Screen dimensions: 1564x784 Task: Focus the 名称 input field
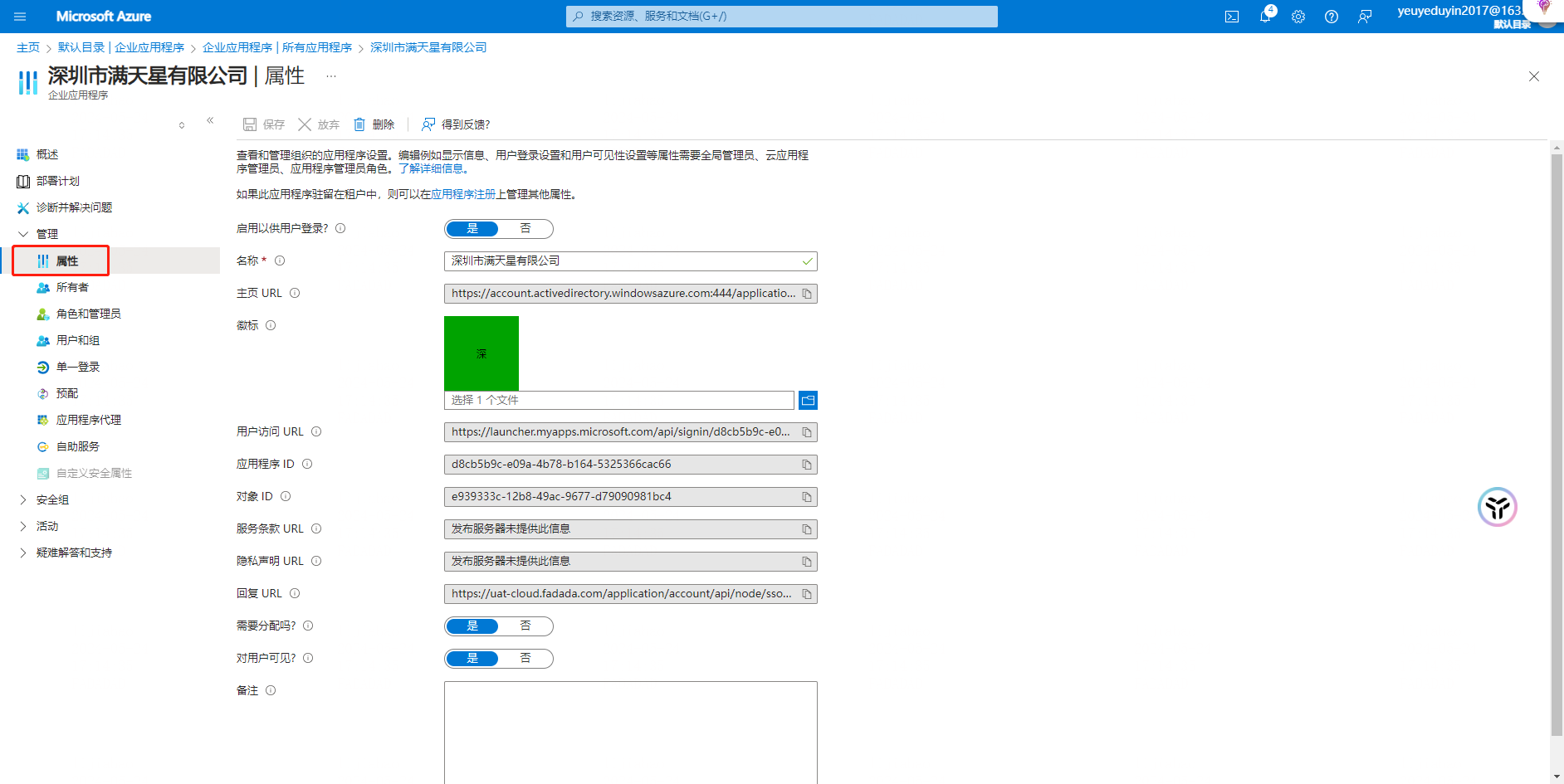(x=631, y=261)
